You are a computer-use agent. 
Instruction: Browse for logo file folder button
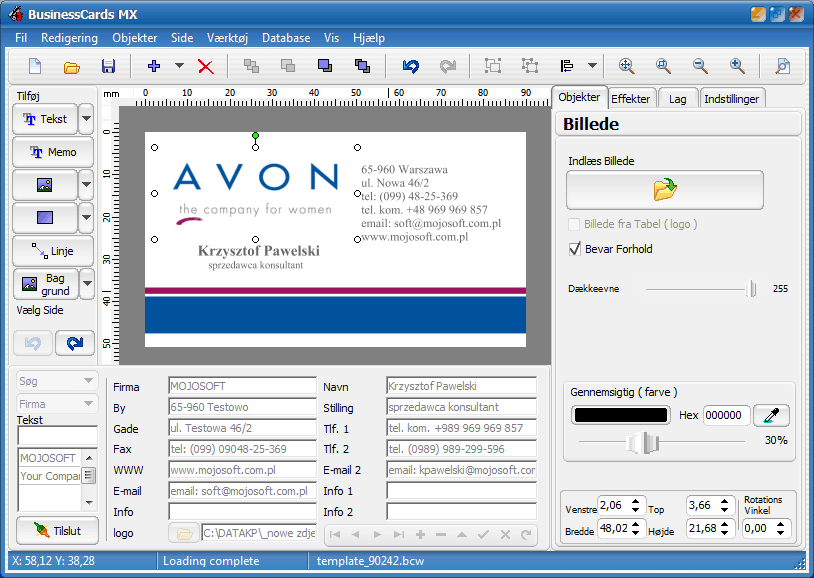[x=184, y=533]
